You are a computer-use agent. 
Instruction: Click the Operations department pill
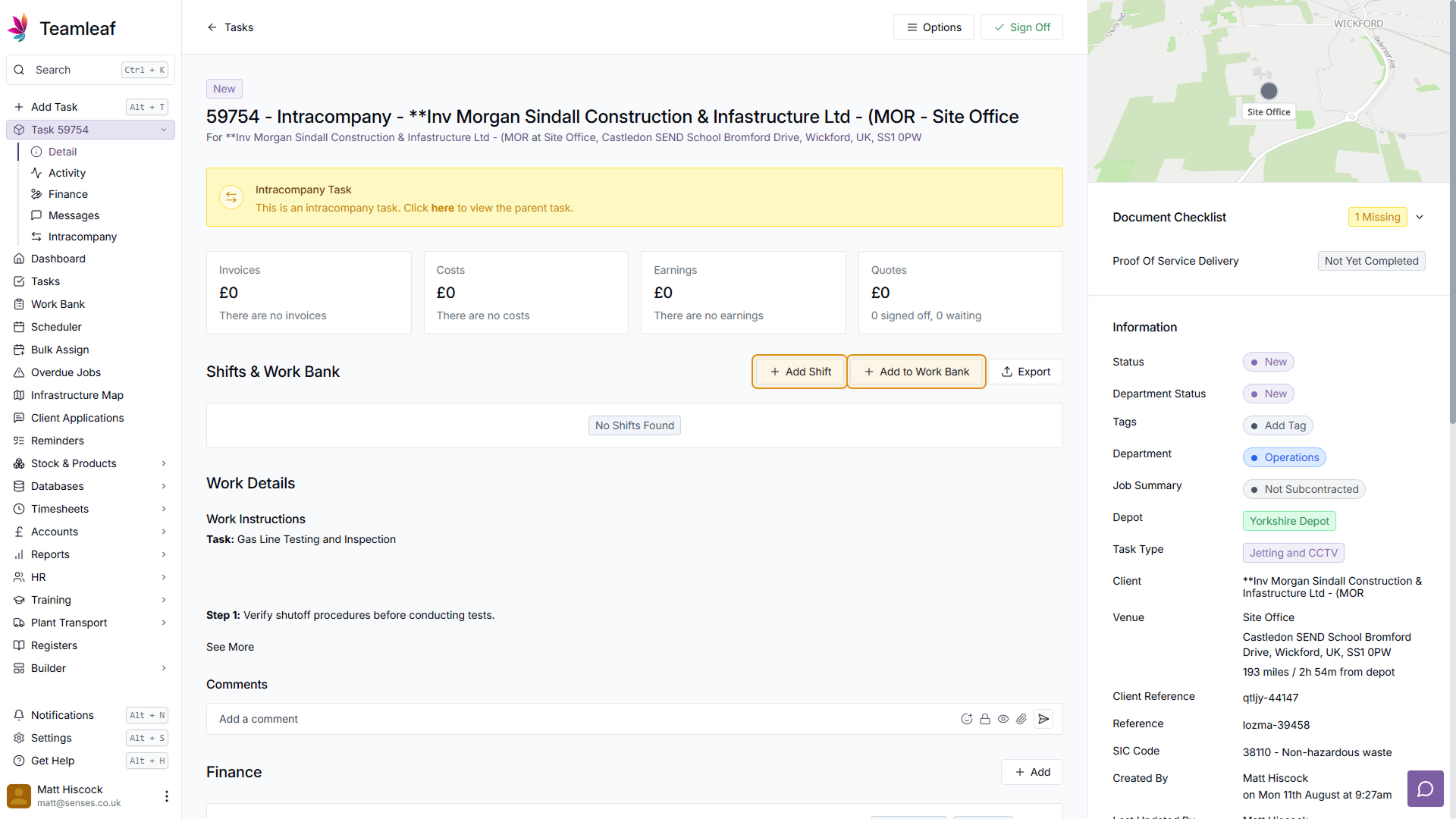[x=1285, y=457]
